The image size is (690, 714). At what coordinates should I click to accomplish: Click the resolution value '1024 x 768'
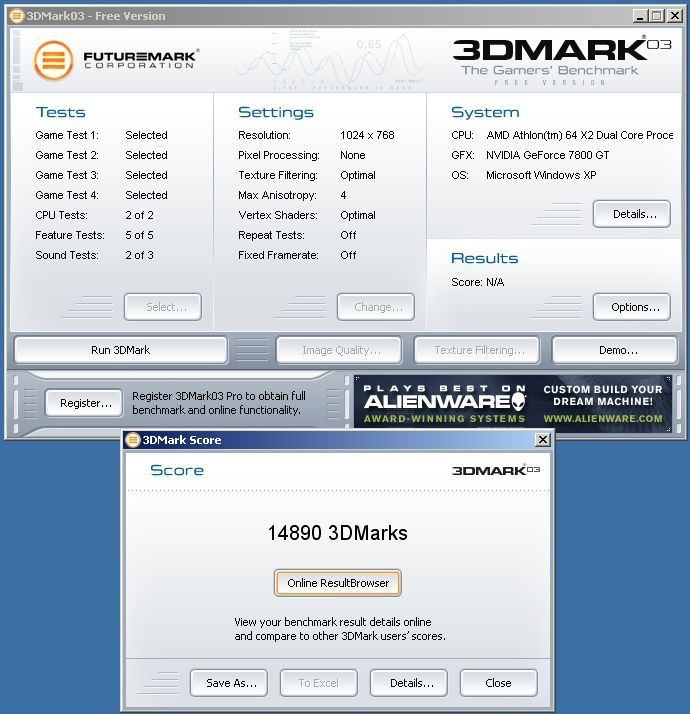pos(367,135)
